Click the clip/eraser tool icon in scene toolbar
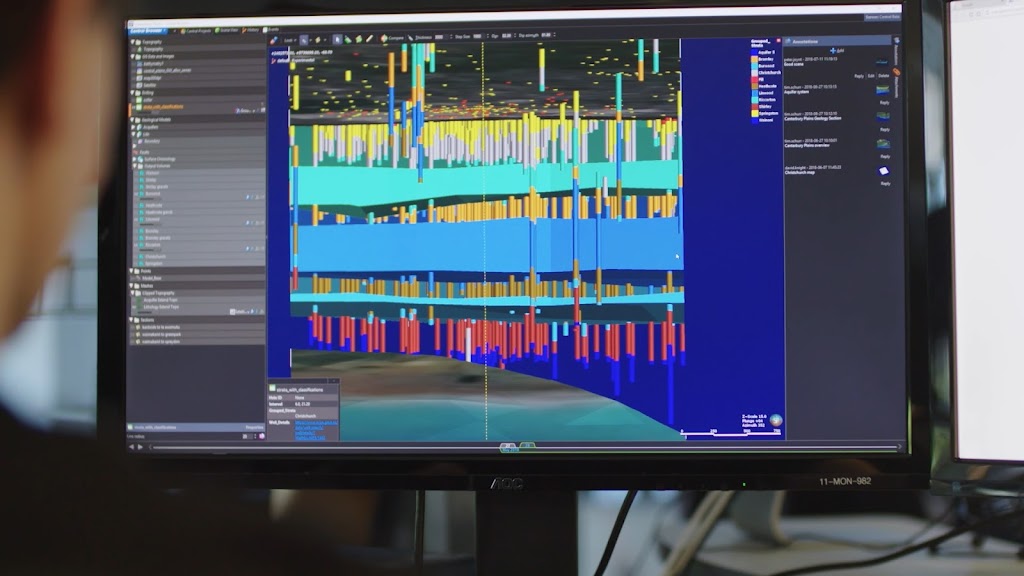Image resolution: width=1024 pixels, height=576 pixels. [x=274, y=40]
